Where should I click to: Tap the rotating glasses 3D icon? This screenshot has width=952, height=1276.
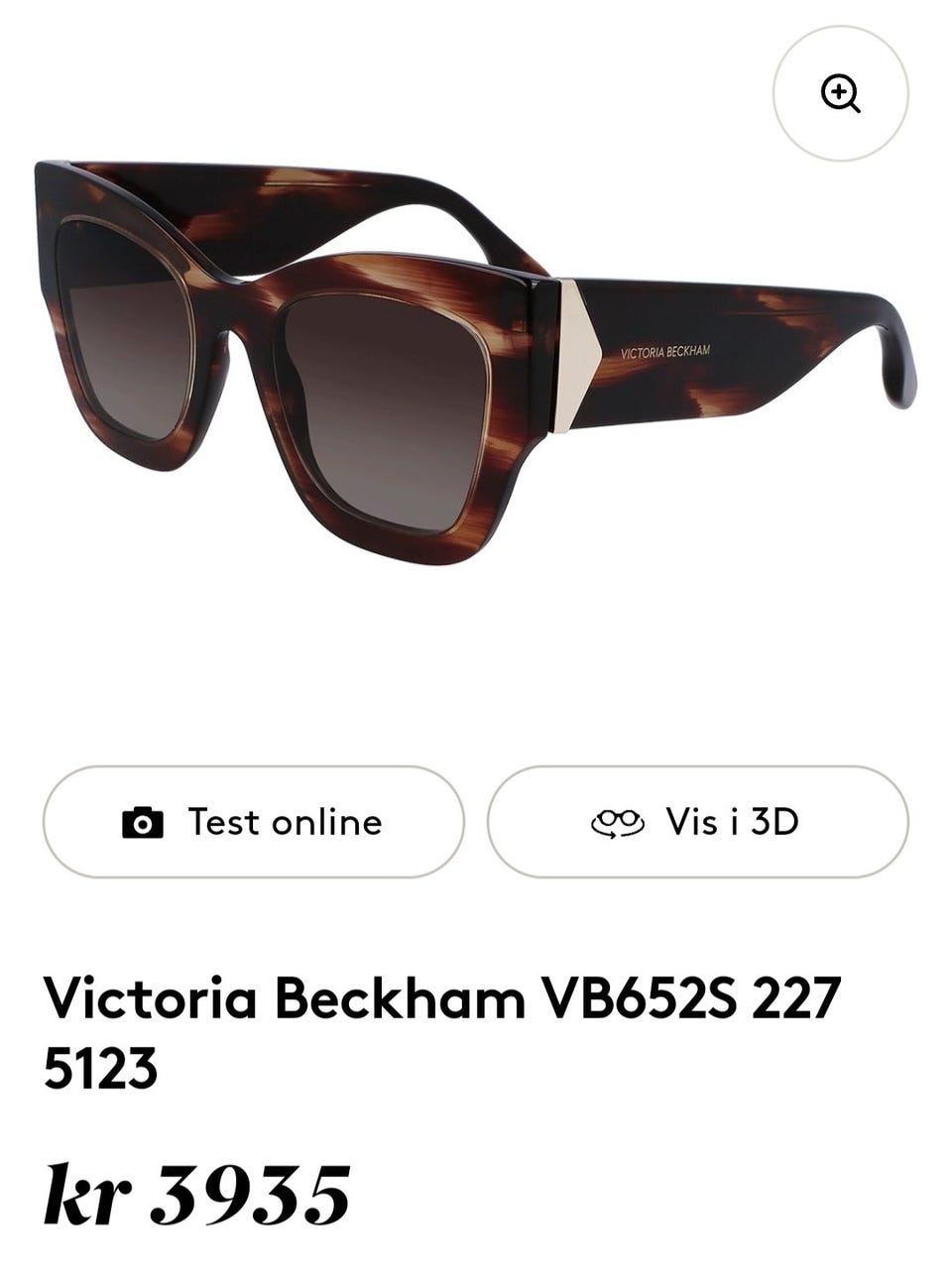[618, 822]
